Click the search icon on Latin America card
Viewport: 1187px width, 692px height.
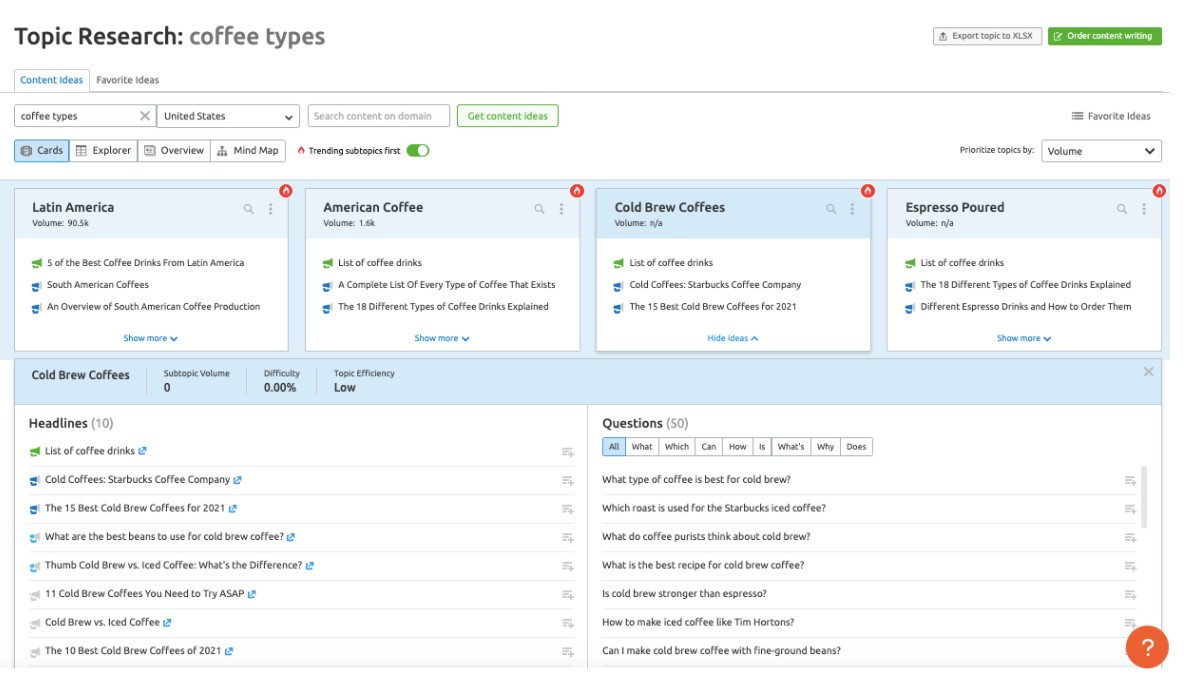click(249, 209)
